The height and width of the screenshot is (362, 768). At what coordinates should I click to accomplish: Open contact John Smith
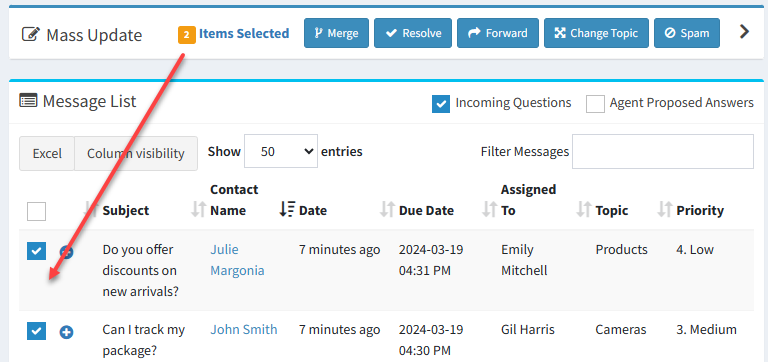point(243,330)
